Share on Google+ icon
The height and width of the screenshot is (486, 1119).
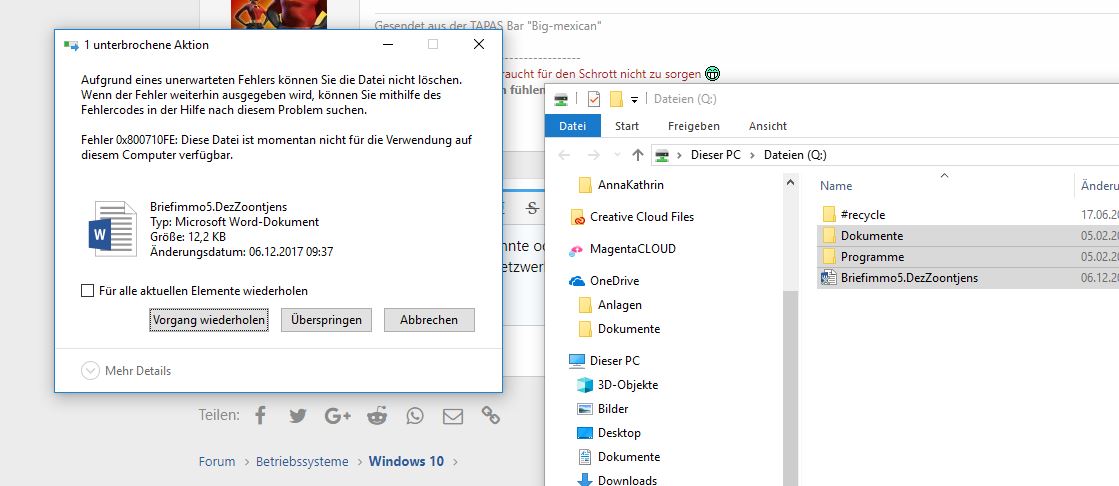coord(338,415)
